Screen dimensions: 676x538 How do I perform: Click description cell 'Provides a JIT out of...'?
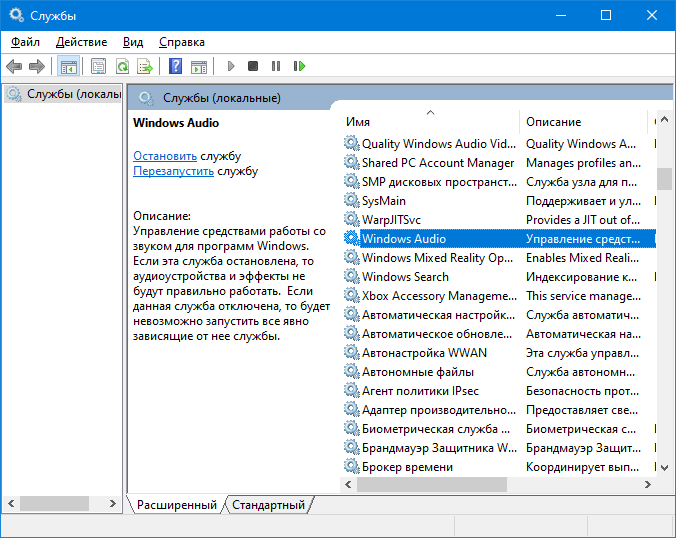coord(582,220)
